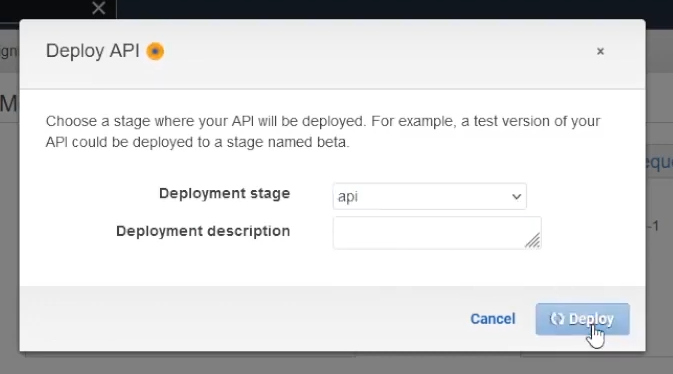Image resolution: width=673 pixels, height=374 pixels.
Task: Grab the description box resize handle
Action: 533,241
